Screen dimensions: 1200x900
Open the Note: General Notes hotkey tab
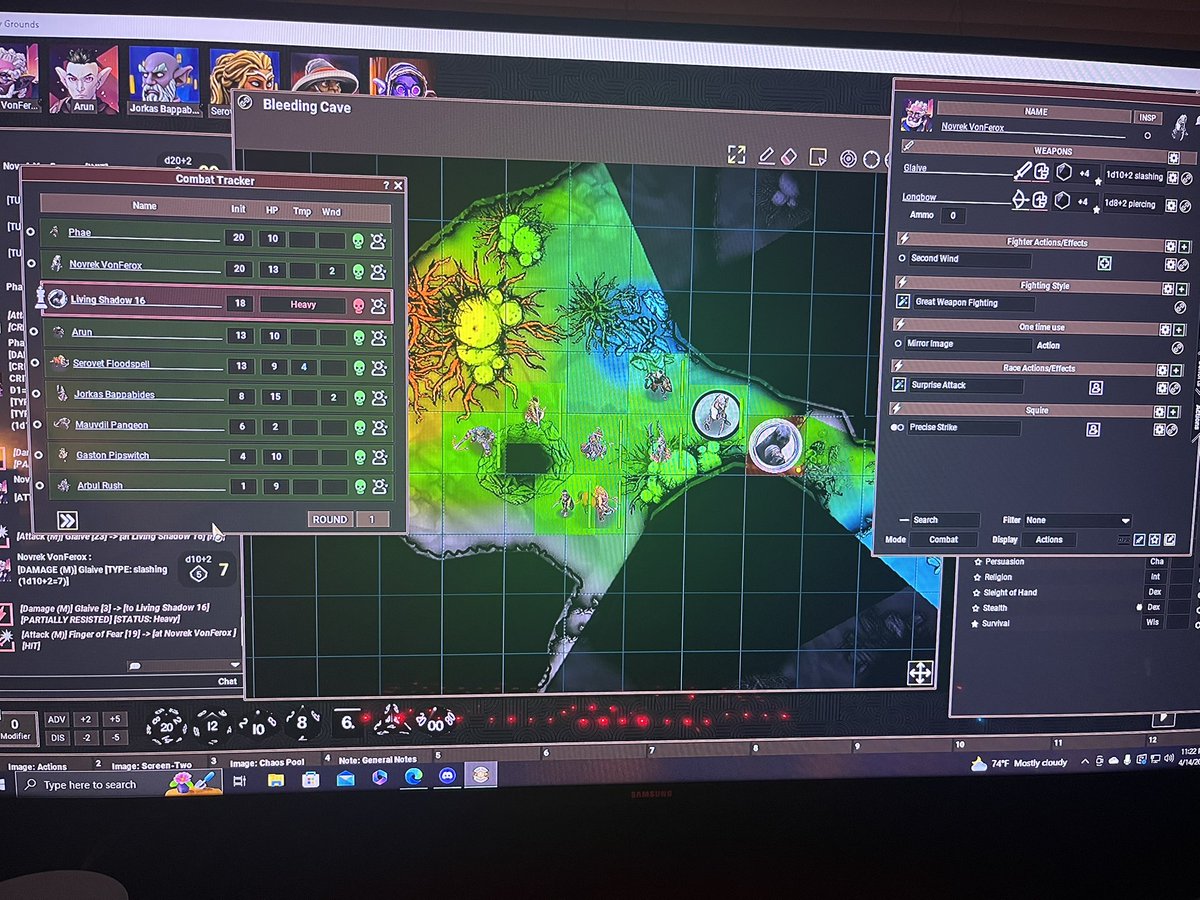point(378,760)
